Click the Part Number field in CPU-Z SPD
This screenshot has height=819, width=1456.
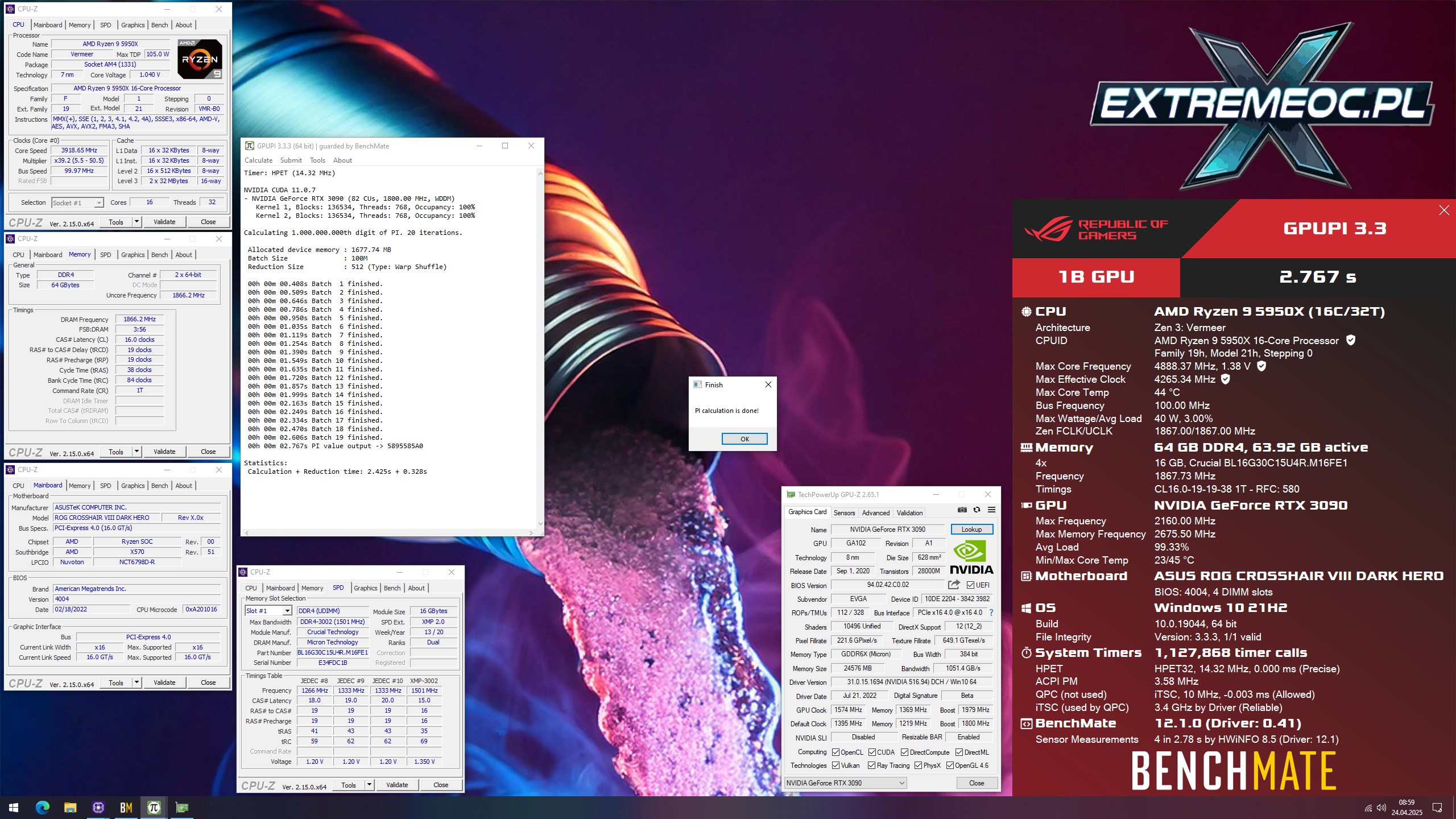333,652
